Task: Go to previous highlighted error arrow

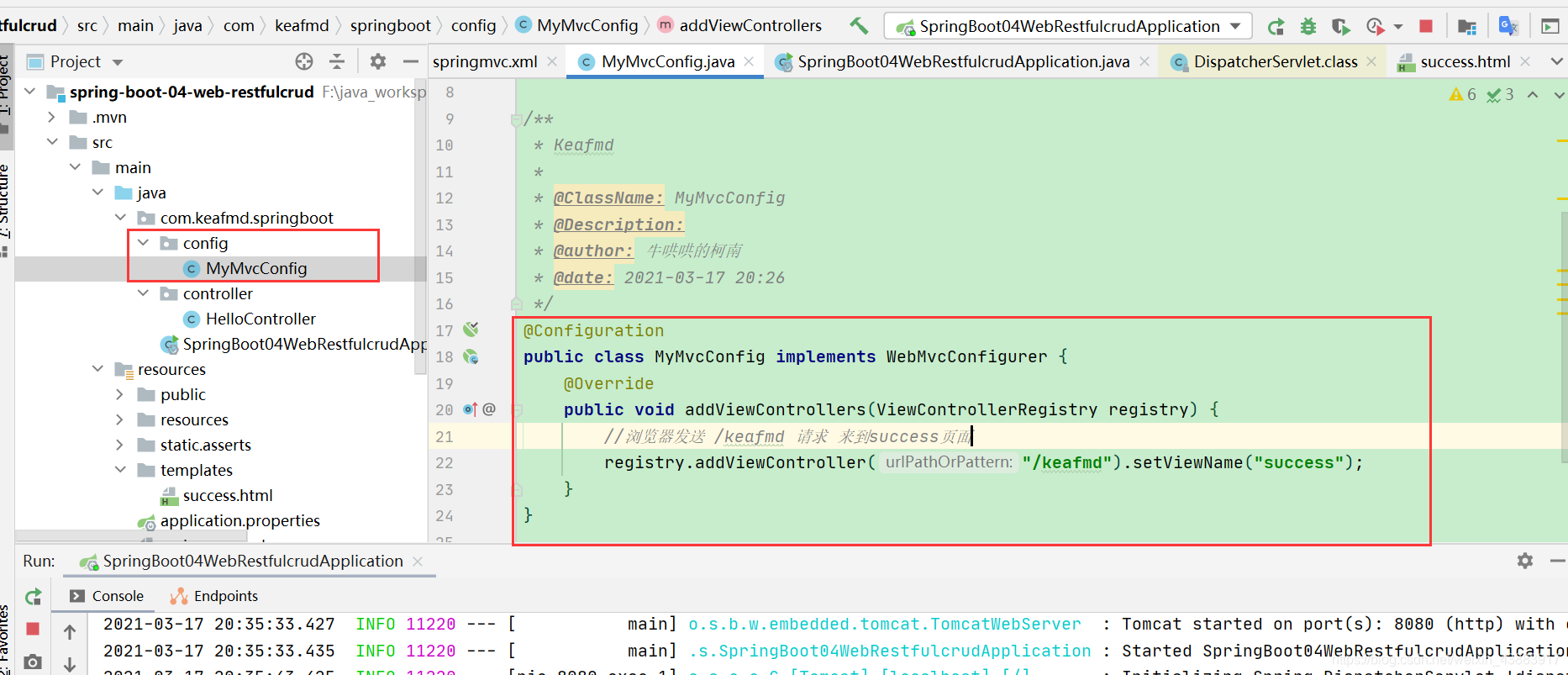Action: pos(1533,94)
